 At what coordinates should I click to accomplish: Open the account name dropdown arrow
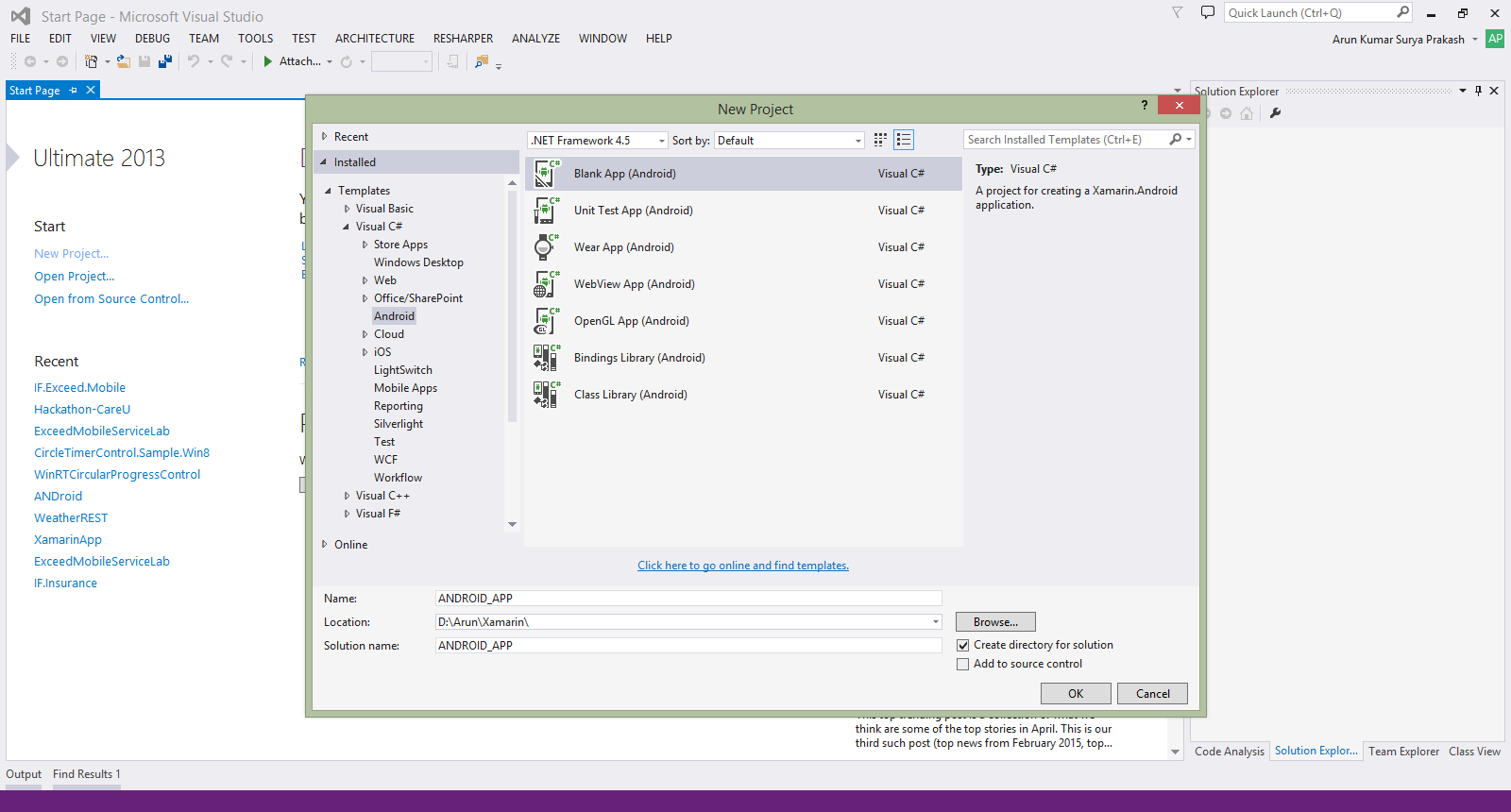[1475, 40]
